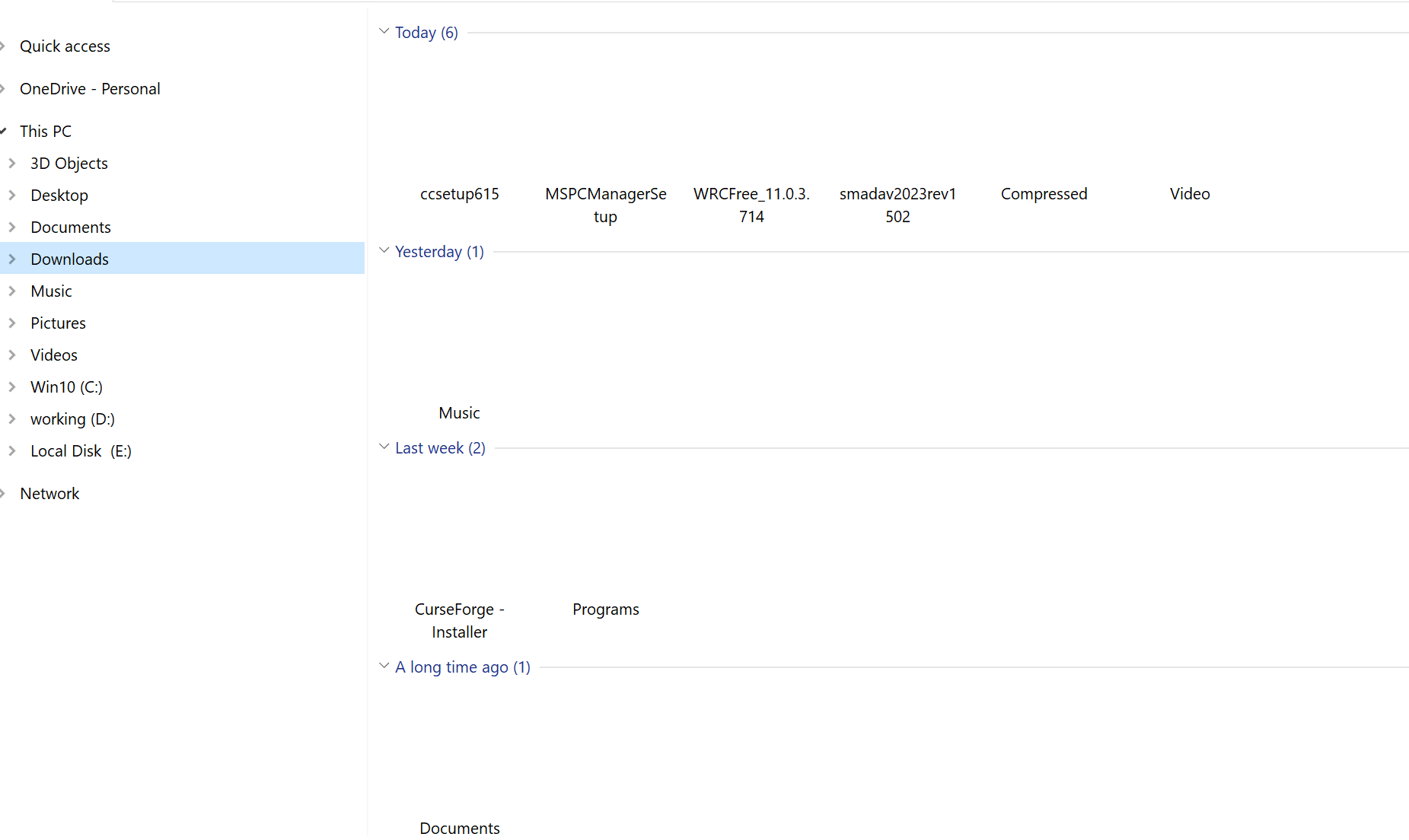
Task: Open Music in the navigation tree
Action: 51,291
